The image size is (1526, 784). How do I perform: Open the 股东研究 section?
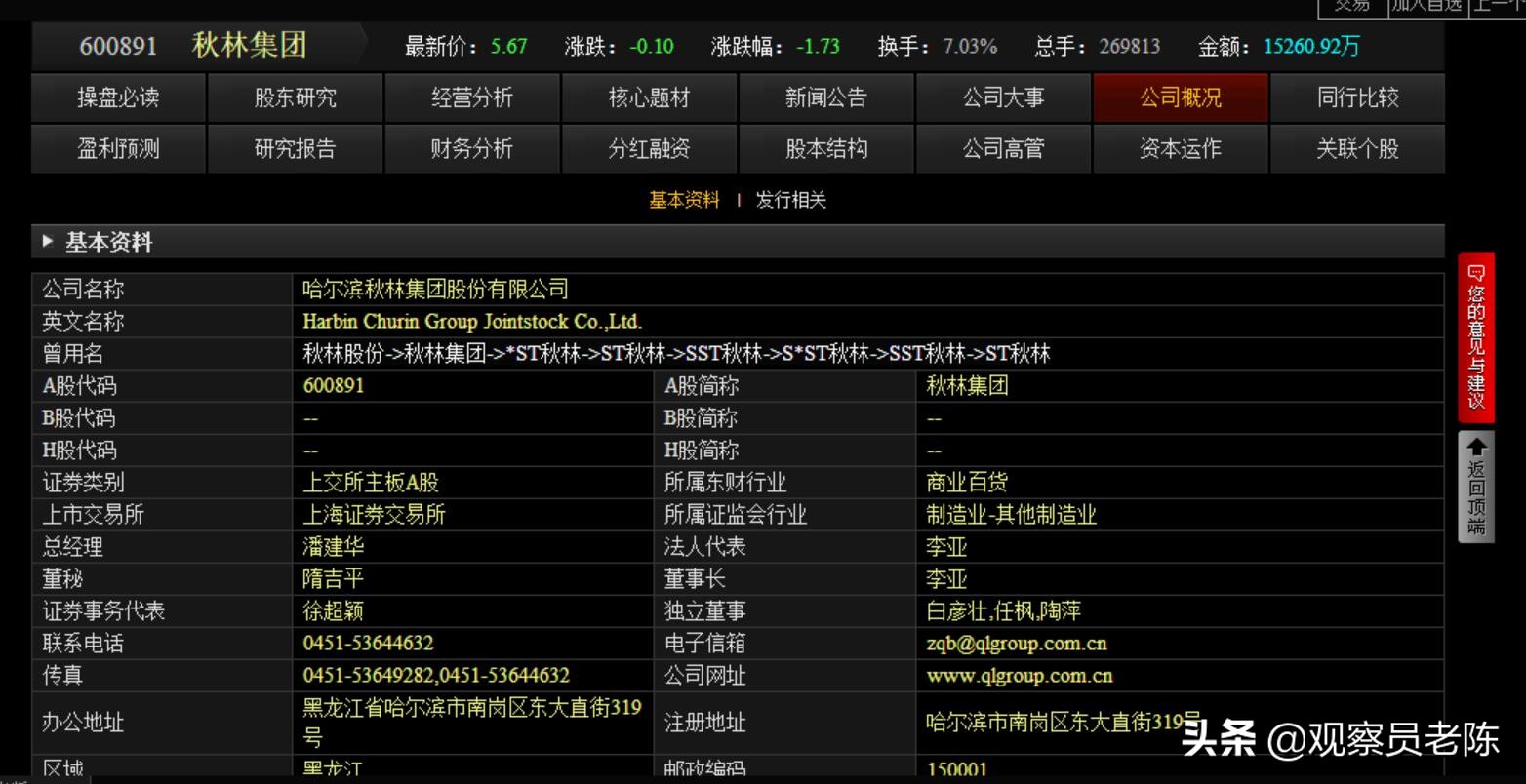(295, 98)
